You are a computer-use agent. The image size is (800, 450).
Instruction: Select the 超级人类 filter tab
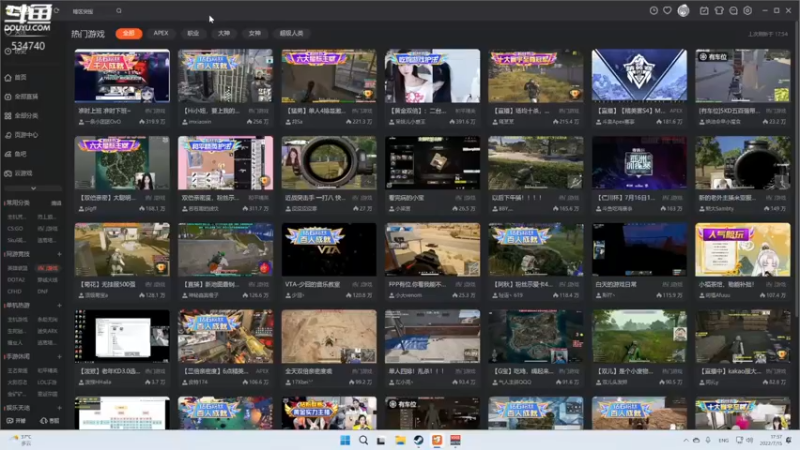pyautogui.click(x=291, y=33)
